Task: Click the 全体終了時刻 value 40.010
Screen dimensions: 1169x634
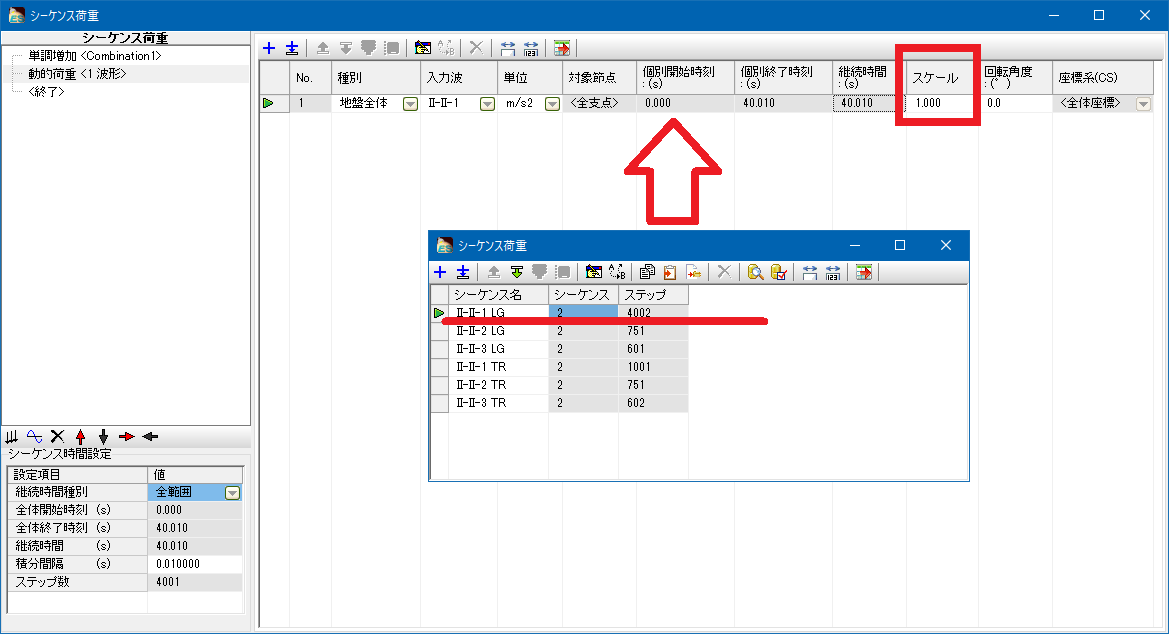Action: point(195,528)
